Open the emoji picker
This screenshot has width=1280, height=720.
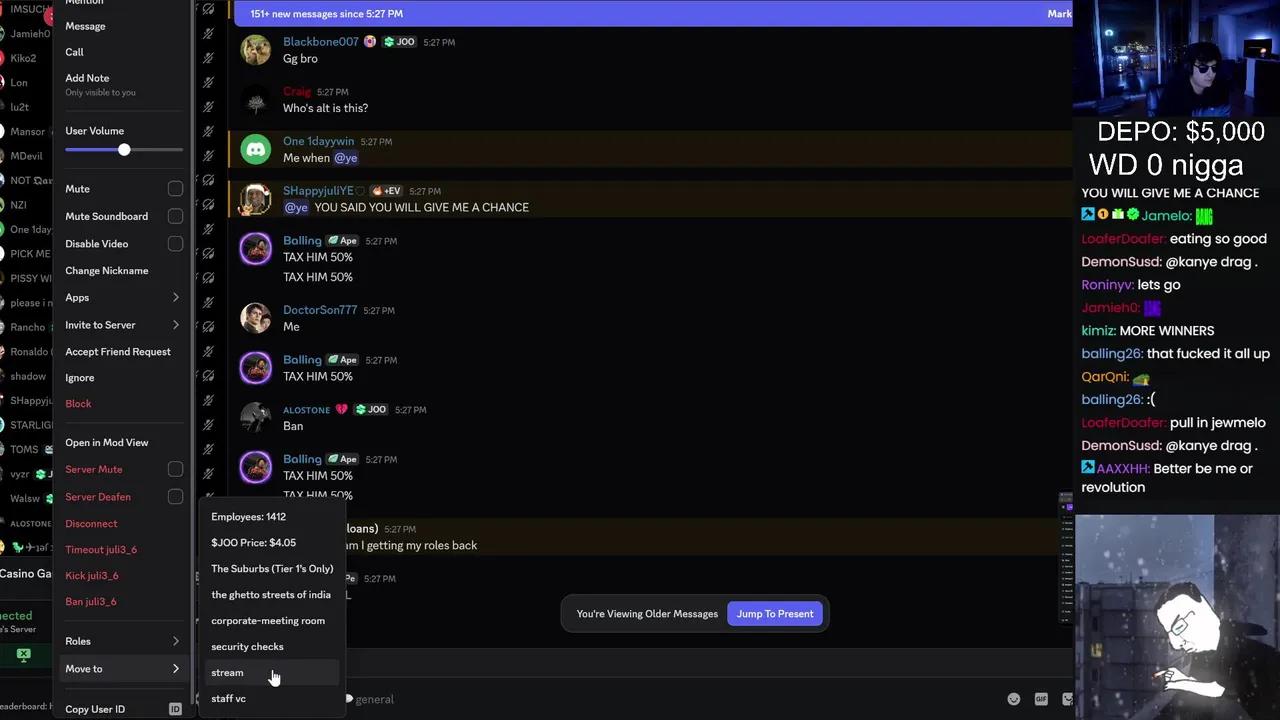coord(1014,700)
